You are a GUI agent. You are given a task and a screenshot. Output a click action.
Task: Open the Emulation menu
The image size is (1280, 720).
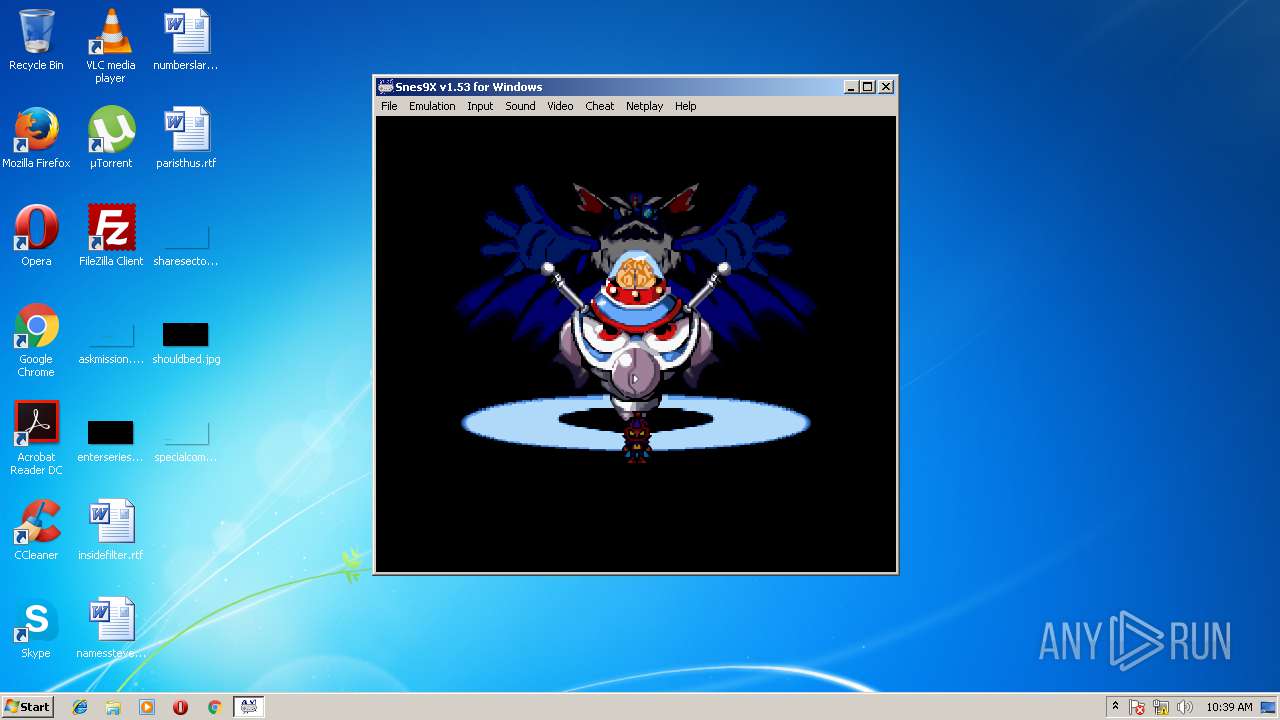[432, 106]
